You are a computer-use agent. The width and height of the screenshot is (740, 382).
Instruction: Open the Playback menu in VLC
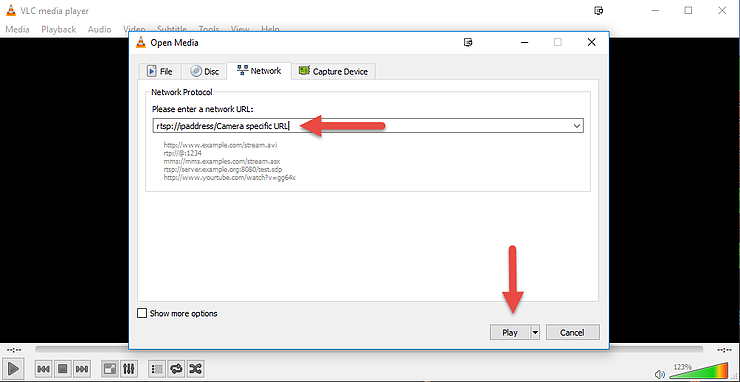pyautogui.click(x=59, y=29)
